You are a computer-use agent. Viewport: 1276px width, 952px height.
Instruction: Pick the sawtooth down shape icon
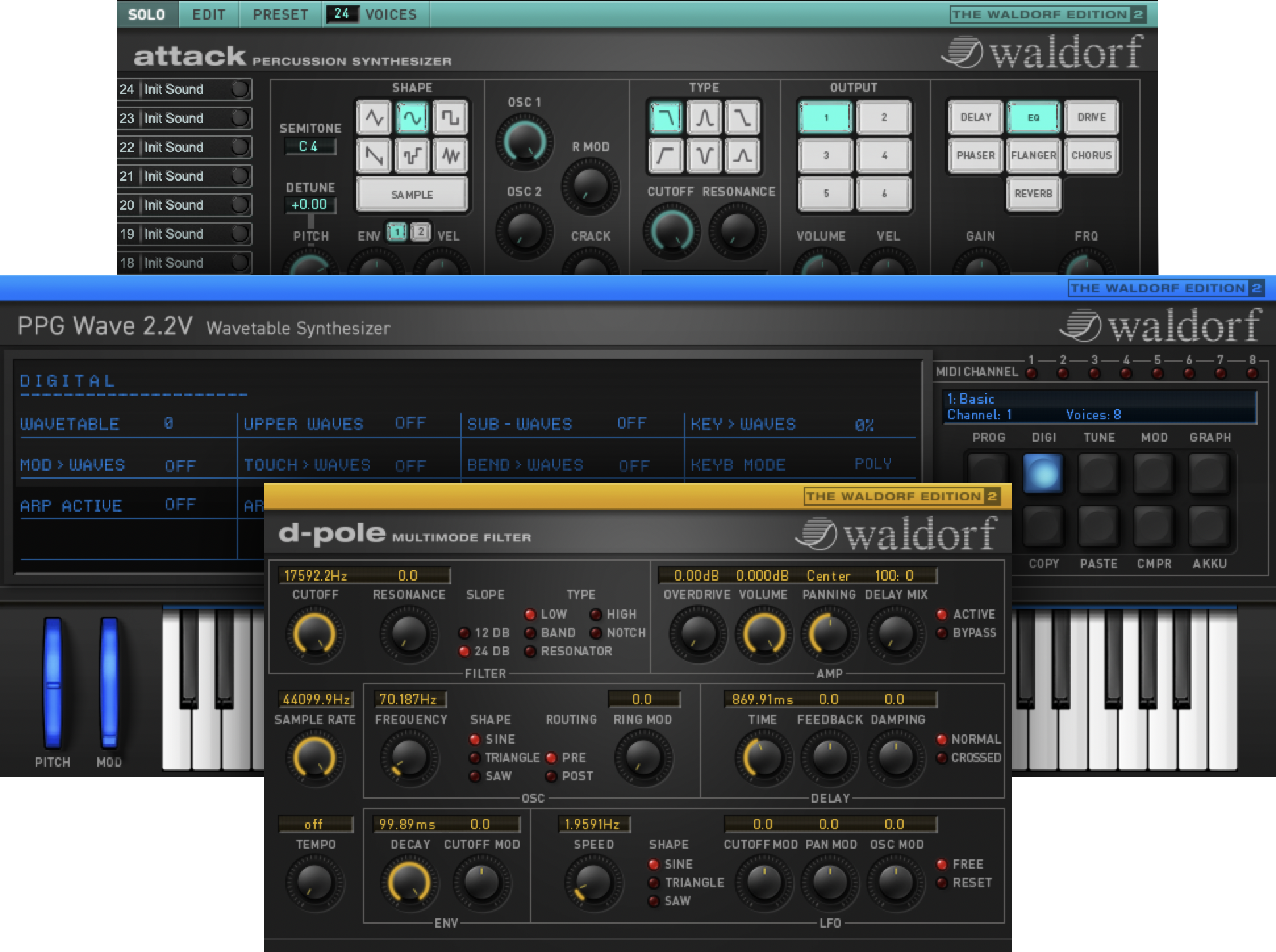[x=374, y=156]
